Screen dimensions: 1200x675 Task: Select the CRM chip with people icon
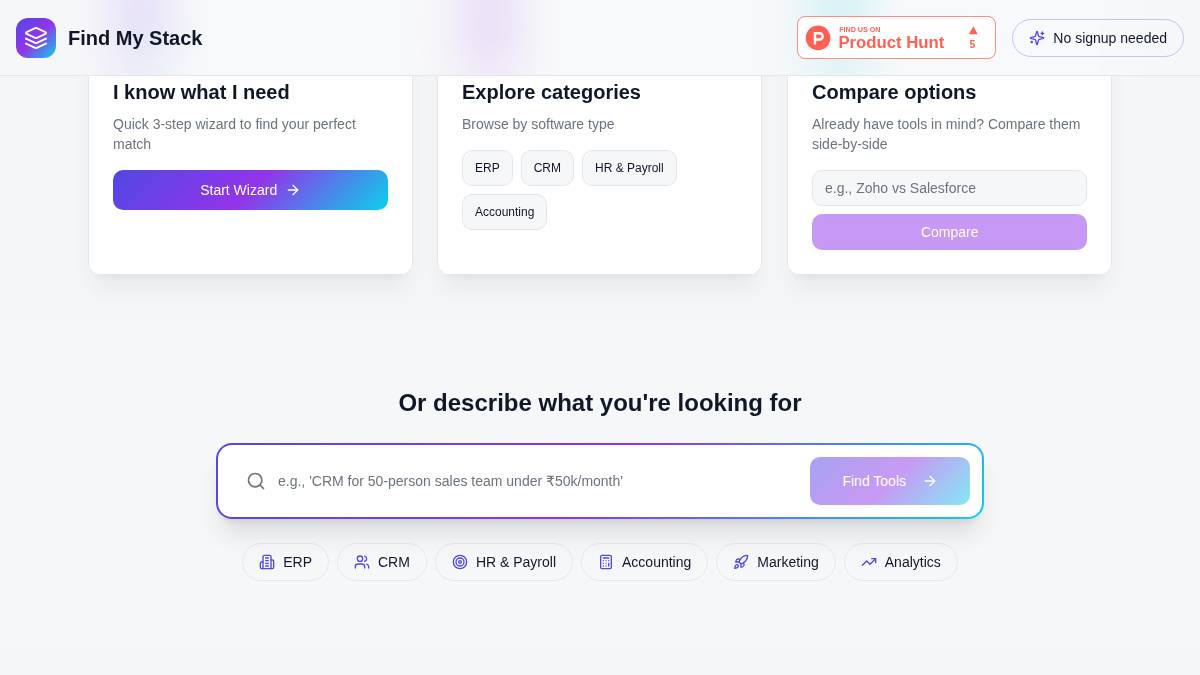point(382,562)
